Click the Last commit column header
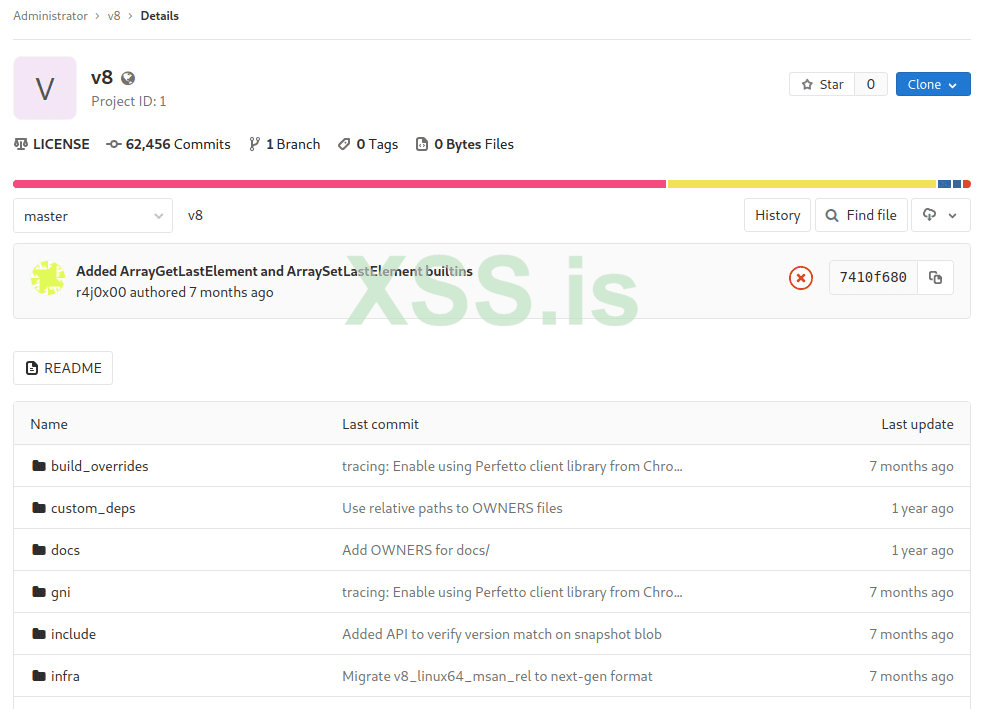Viewport: 982px width, 709px height. coord(381,425)
